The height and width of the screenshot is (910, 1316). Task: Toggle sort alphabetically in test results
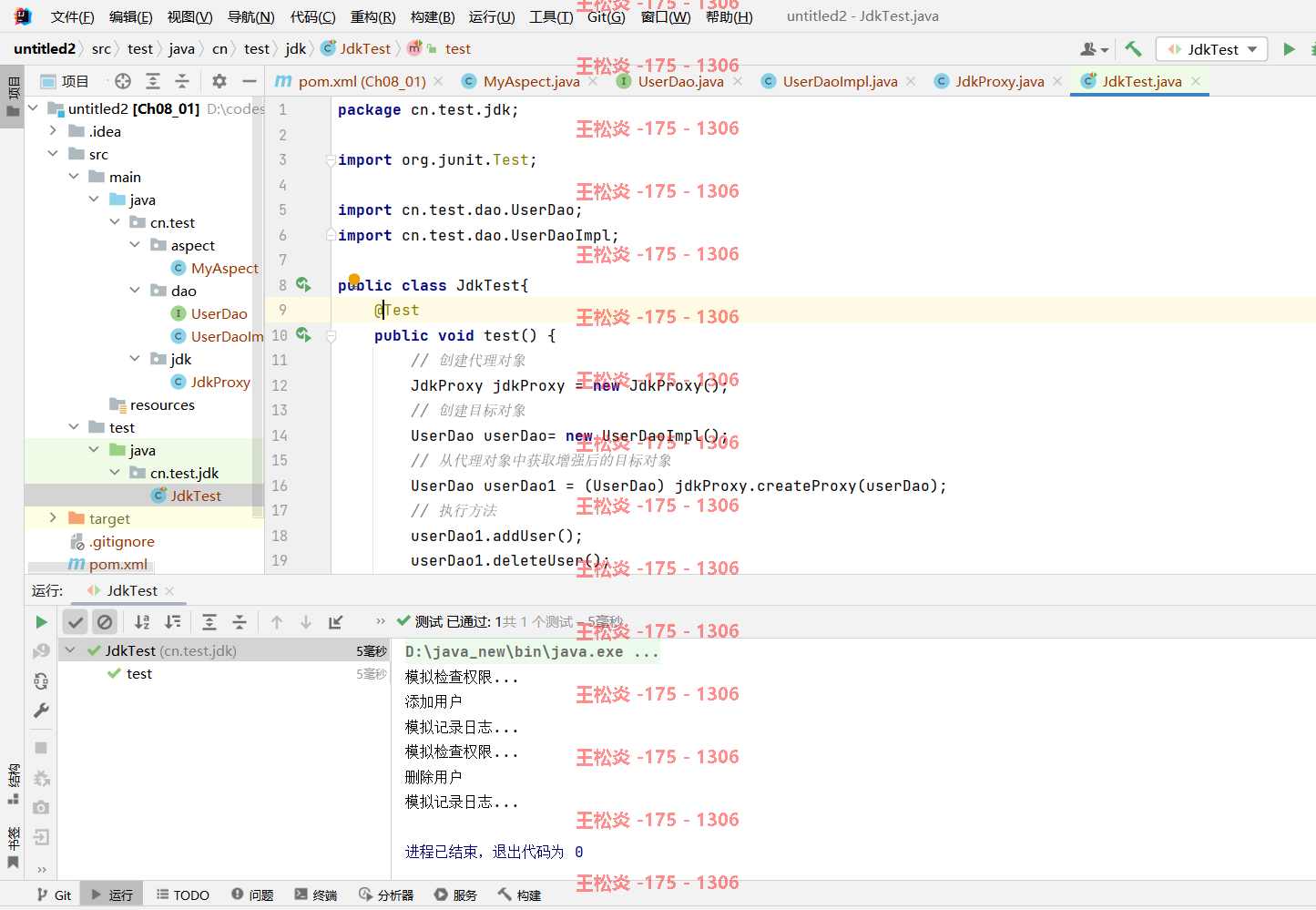(x=143, y=622)
